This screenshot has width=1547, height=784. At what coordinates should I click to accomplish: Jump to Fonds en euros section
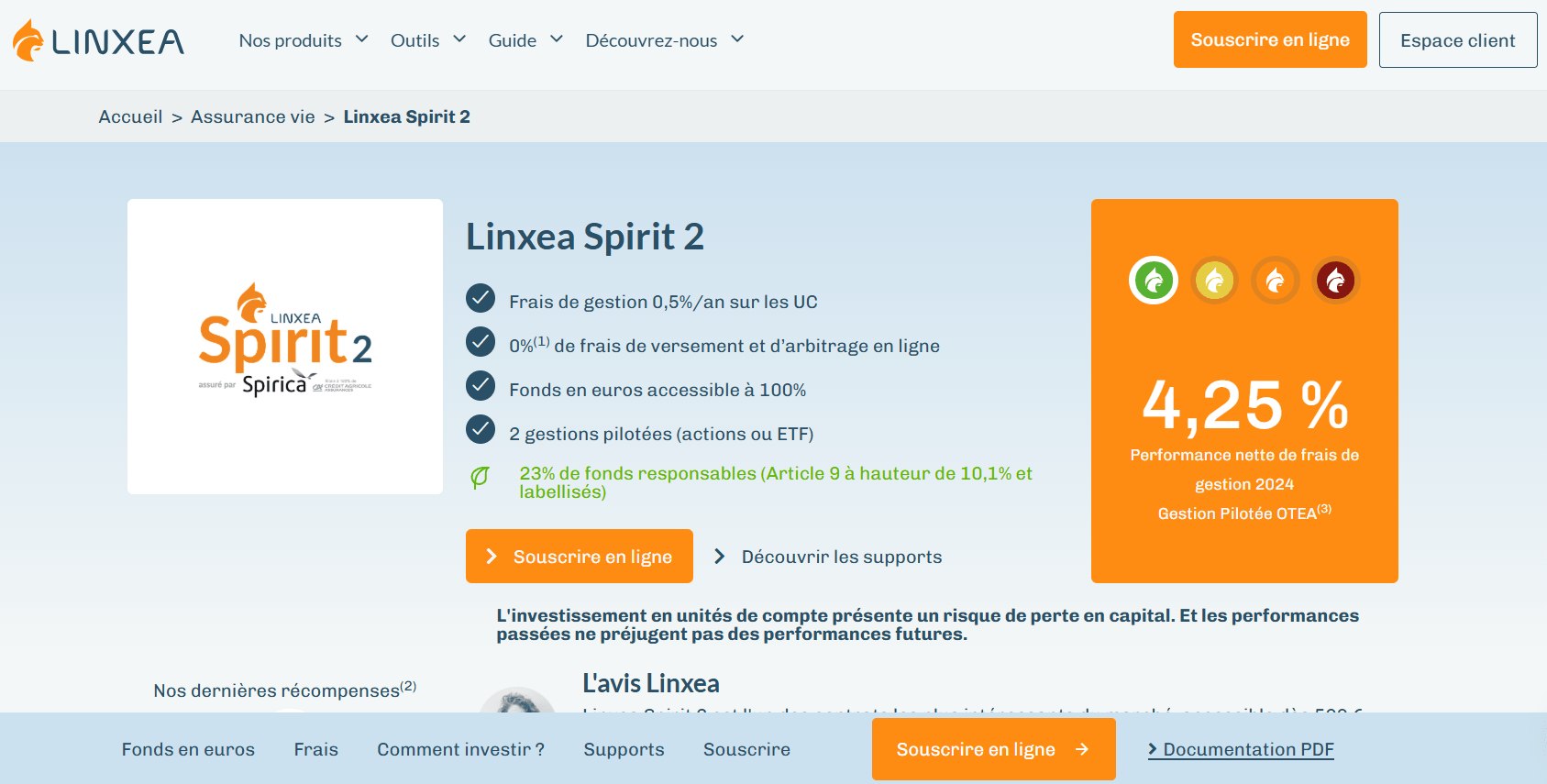pos(188,749)
